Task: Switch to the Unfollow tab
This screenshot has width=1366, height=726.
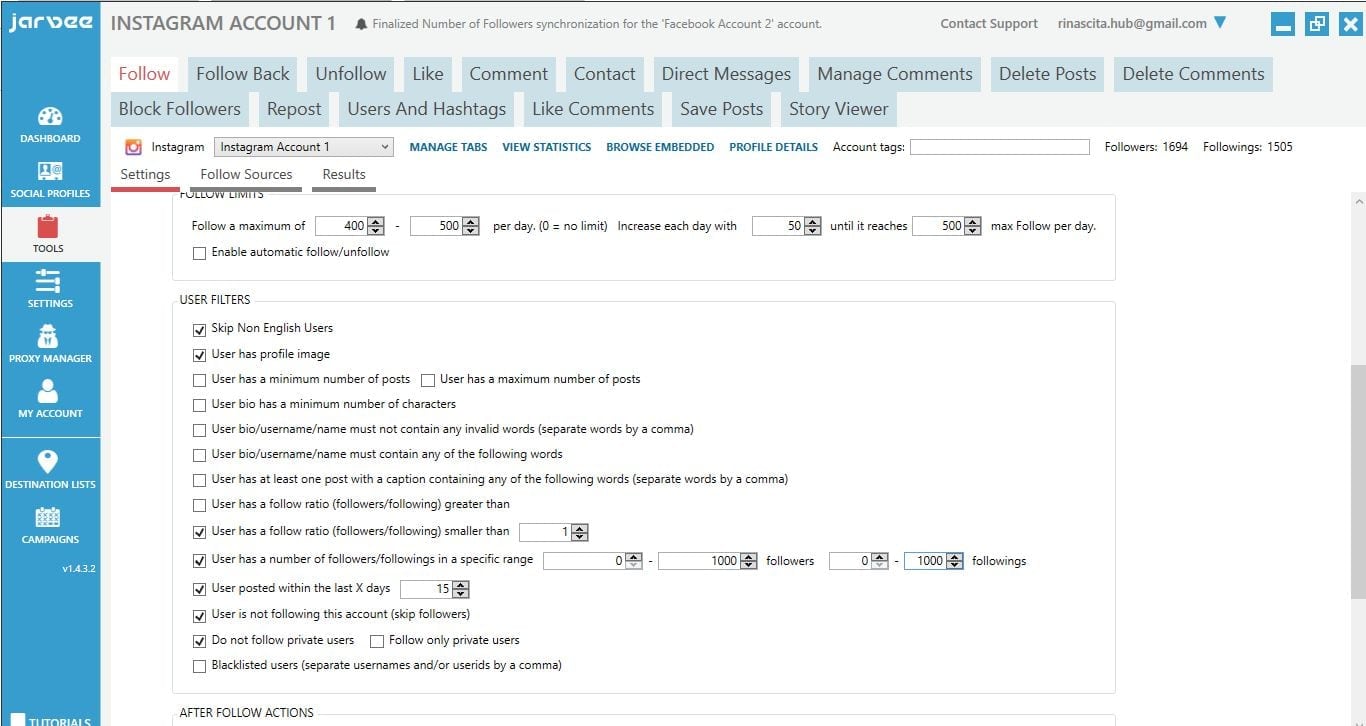Action: click(351, 74)
